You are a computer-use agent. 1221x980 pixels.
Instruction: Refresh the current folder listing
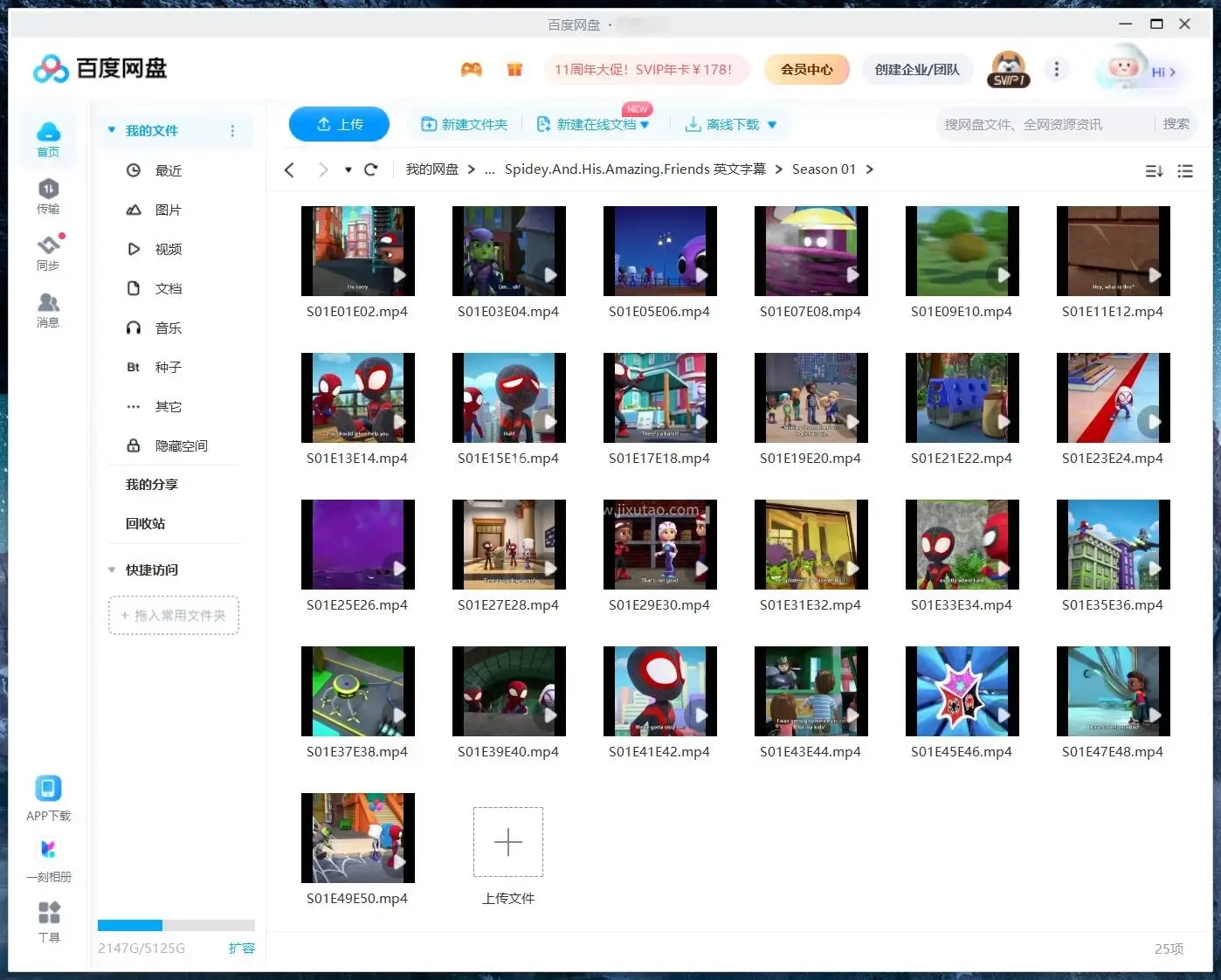point(371,169)
